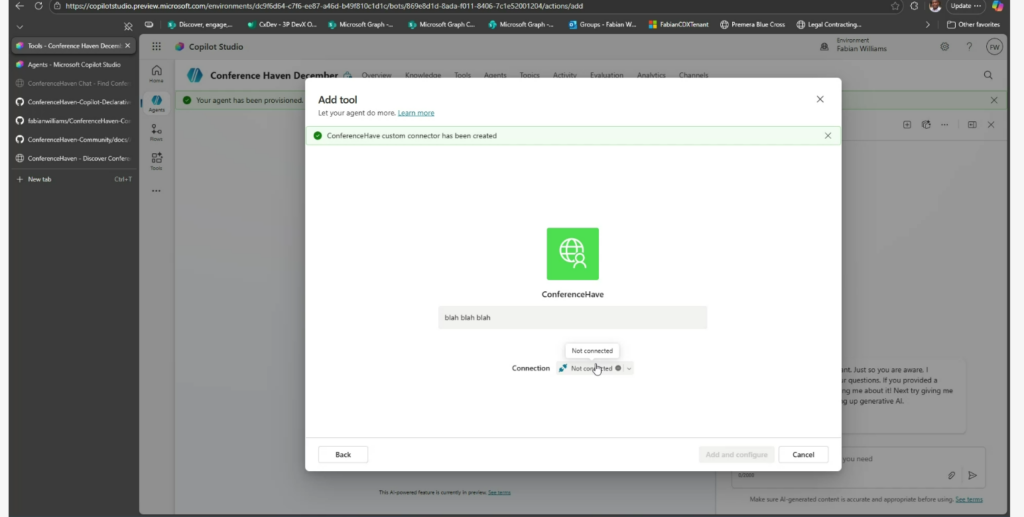
Task: Close the Tools - Conference Haven tab
Action: pyautogui.click(x=127, y=46)
